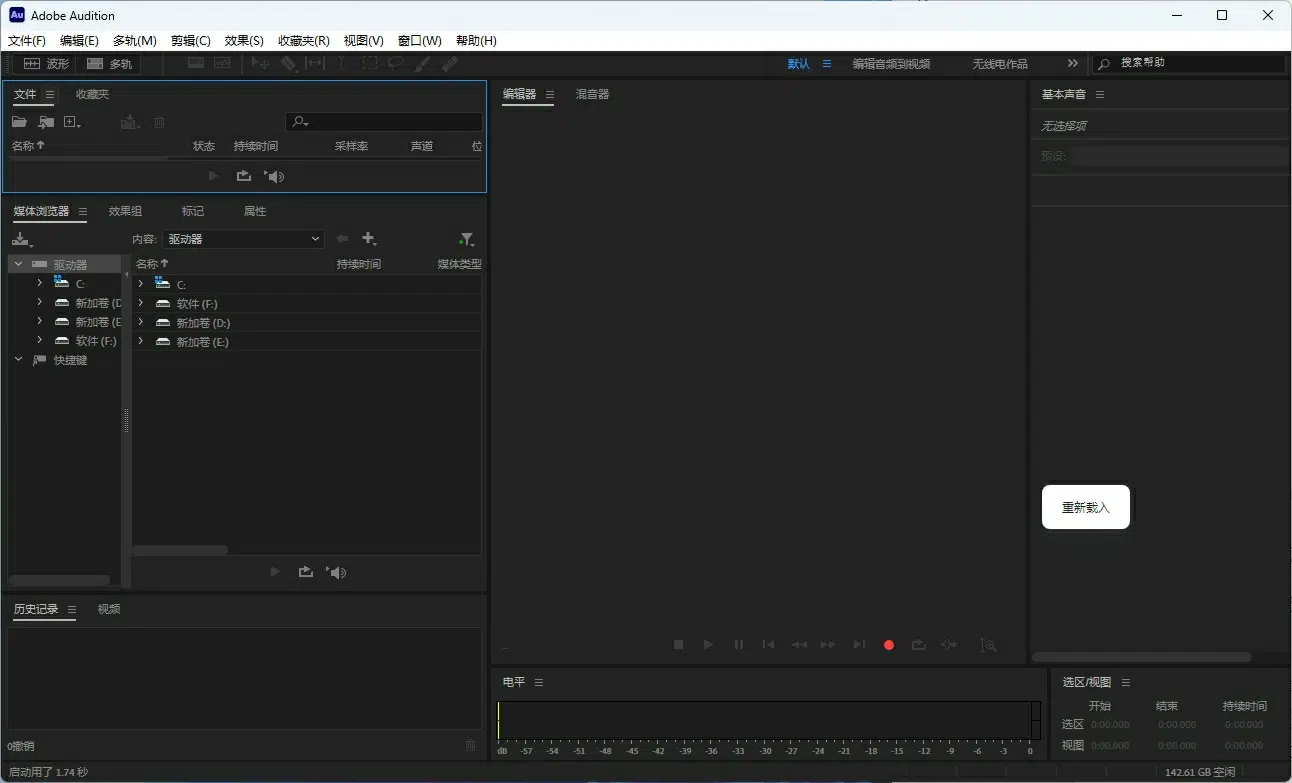Expand 新加卷 (D:) in the right file list
The width and height of the screenshot is (1292, 783).
tap(141, 323)
